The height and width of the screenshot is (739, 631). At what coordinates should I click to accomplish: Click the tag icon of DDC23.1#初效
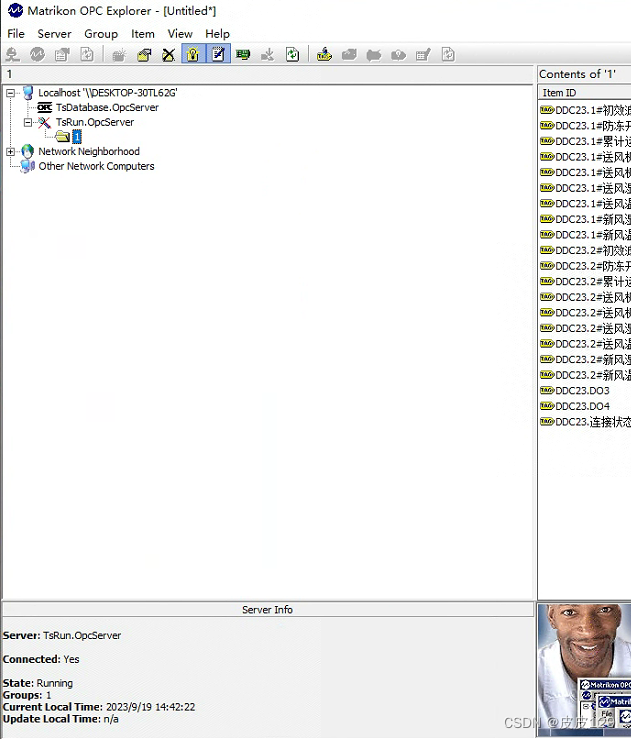[x=547, y=110]
